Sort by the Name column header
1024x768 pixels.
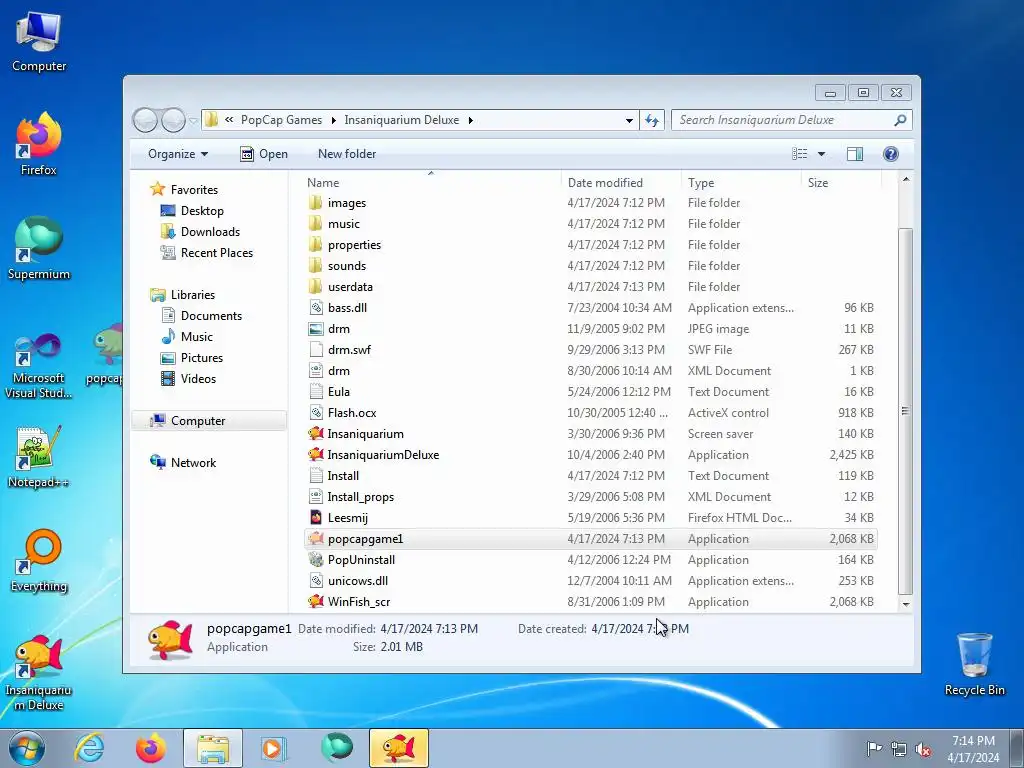pos(431,183)
